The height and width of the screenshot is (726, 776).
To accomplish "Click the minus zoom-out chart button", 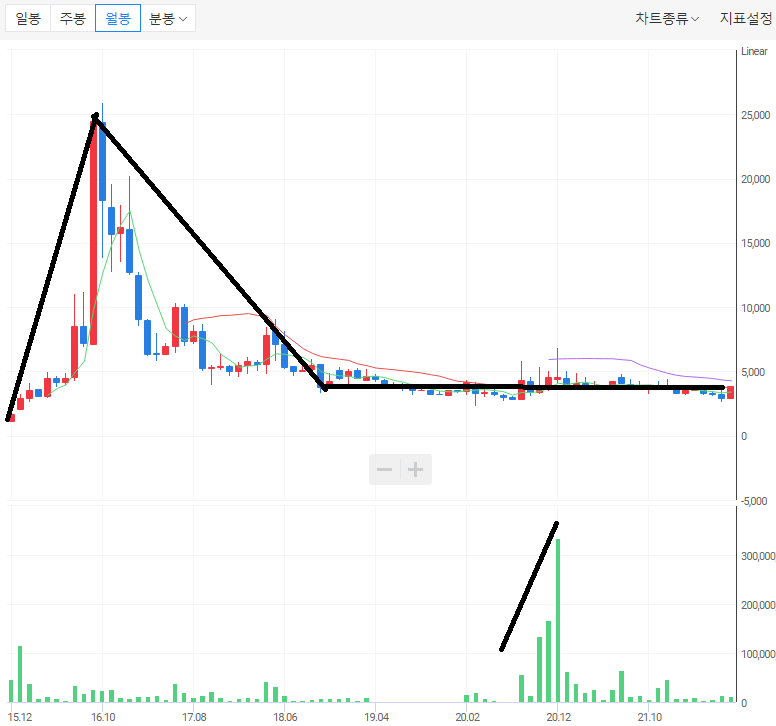I will pyautogui.click(x=385, y=469).
